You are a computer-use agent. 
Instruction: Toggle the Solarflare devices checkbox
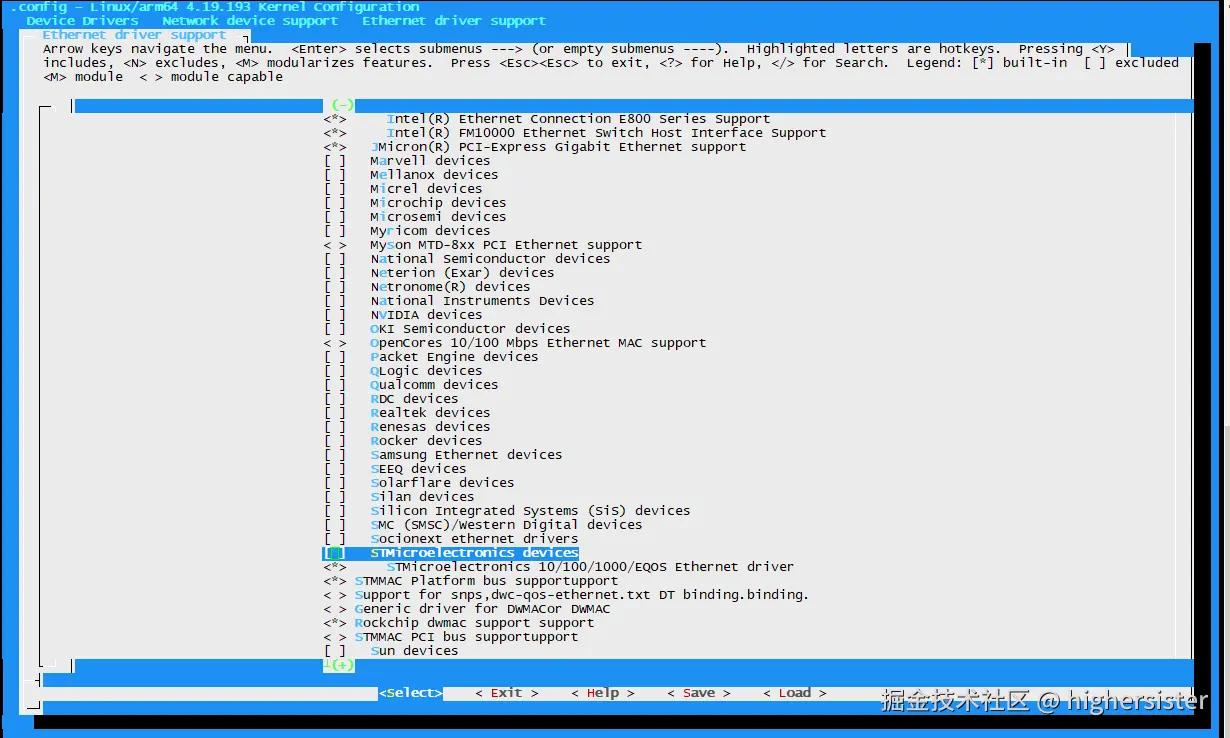(335, 482)
